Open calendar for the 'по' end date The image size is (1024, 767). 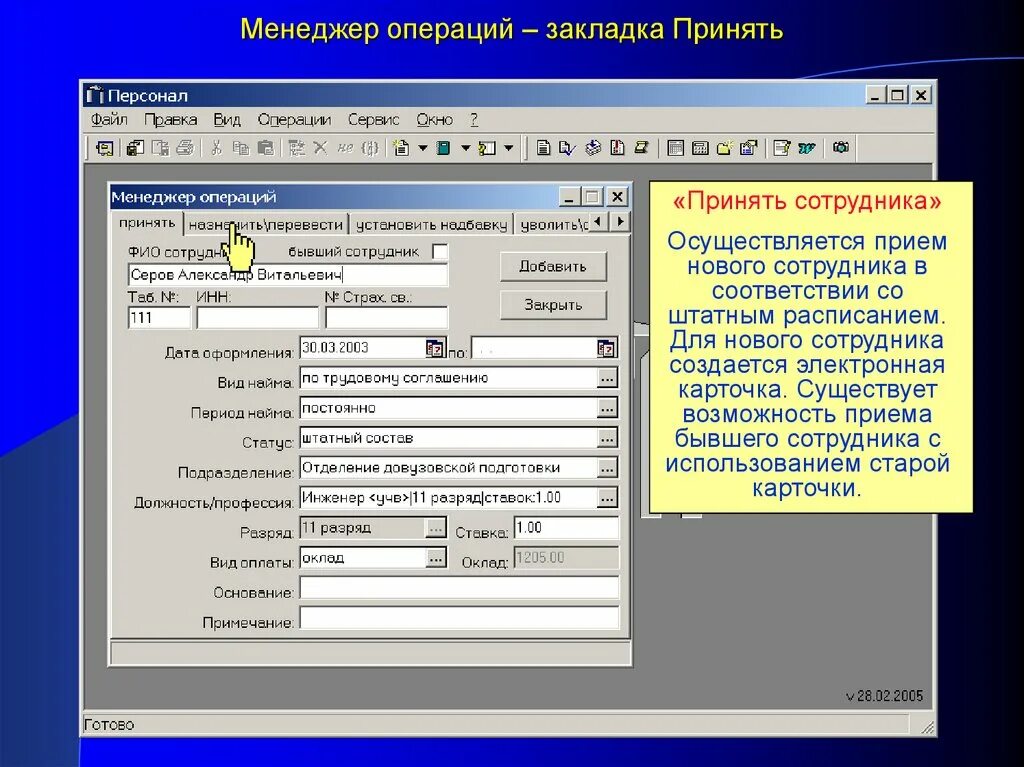click(x=606, y=348)
